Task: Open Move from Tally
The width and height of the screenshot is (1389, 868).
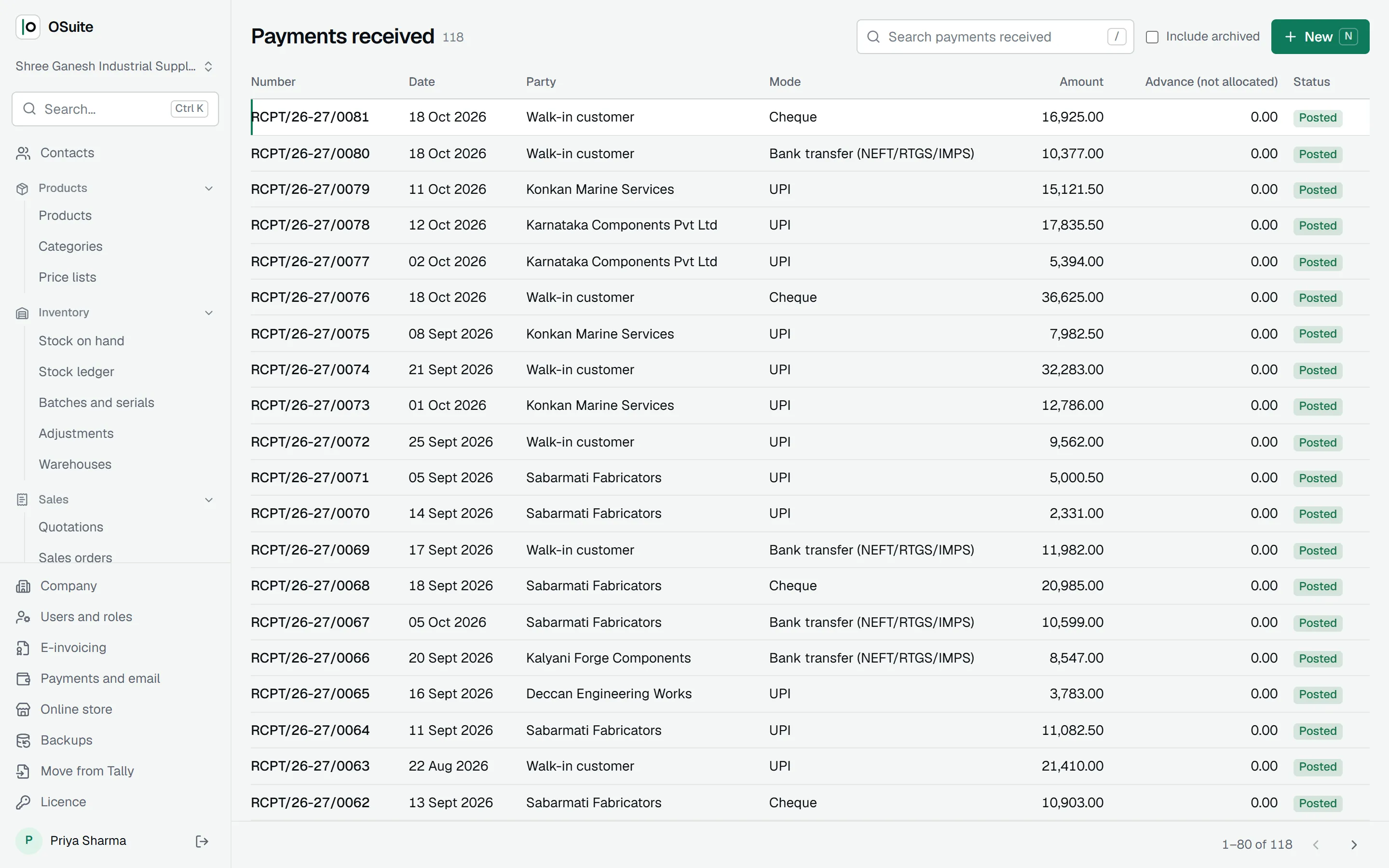Action: (87, 771)
